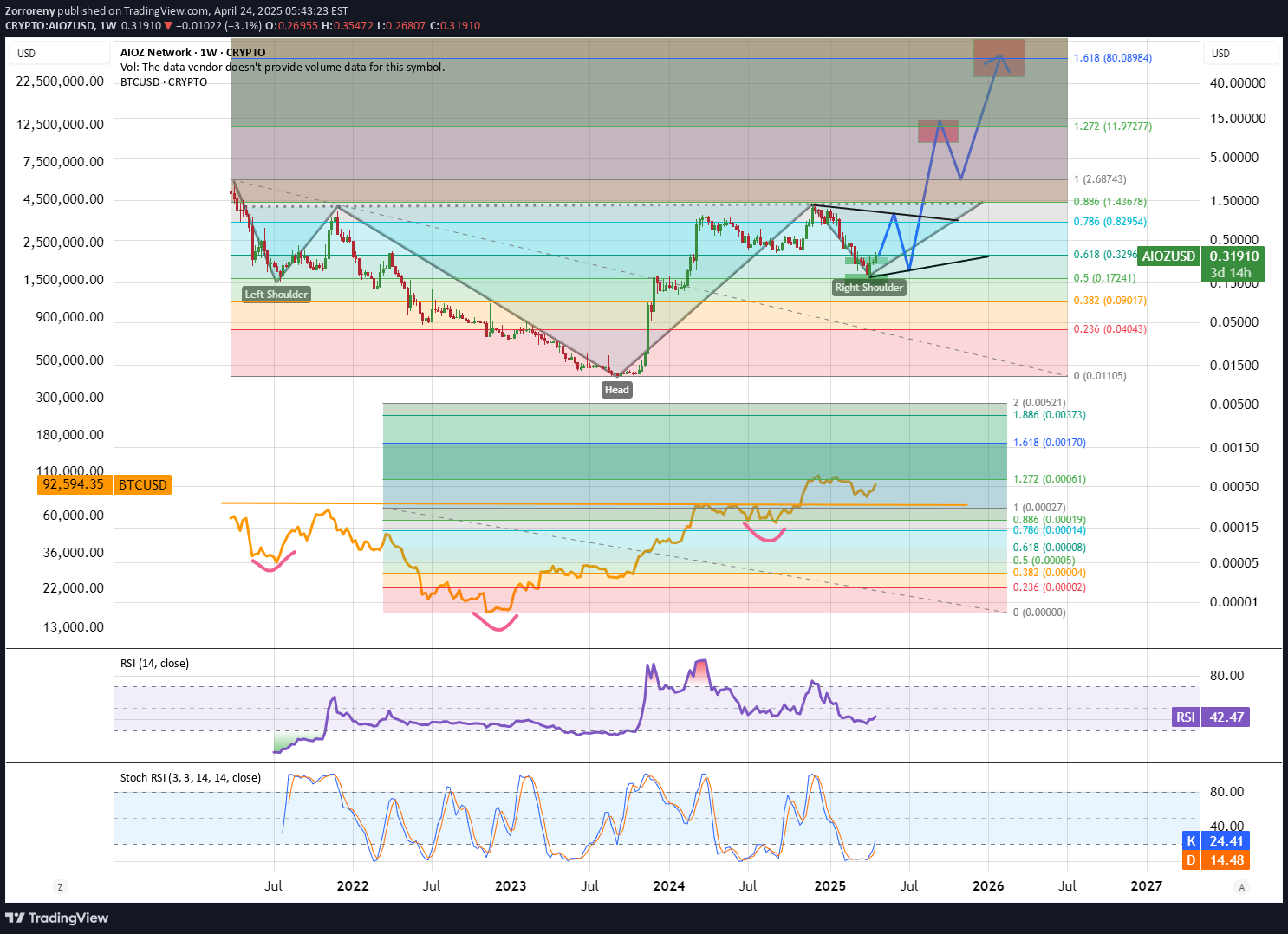Viewport: 1288px width, 934px height.
Task: Click the 80.00 level on RSI scale
Action: pyautogui.click(x=1226, y=676)
